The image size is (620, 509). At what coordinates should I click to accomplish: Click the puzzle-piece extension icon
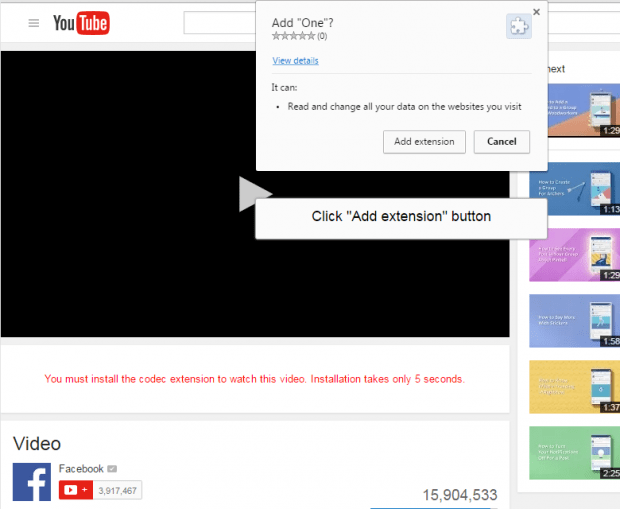point(518,26)
